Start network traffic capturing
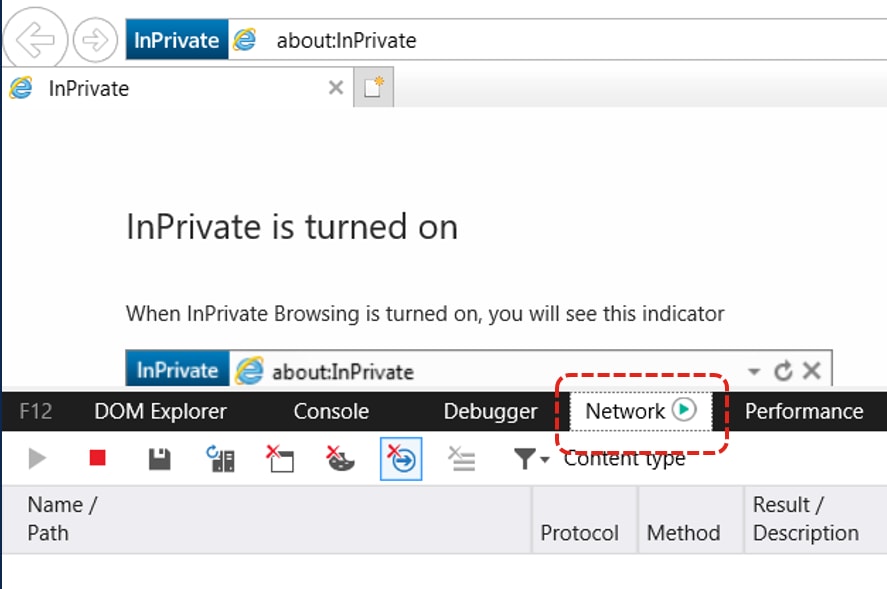Screen dimensions: 887x589 [x=37, y=458]
